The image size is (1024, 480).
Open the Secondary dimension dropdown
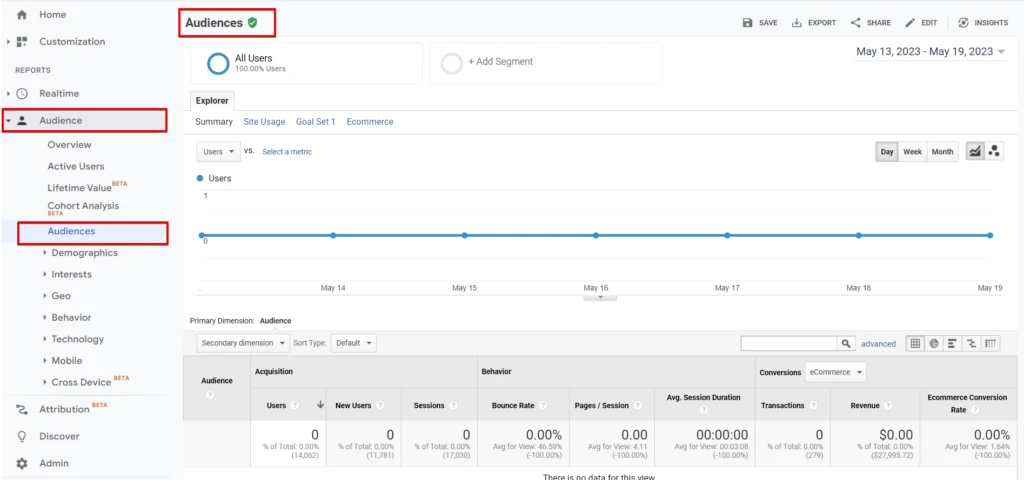[244, 343]
